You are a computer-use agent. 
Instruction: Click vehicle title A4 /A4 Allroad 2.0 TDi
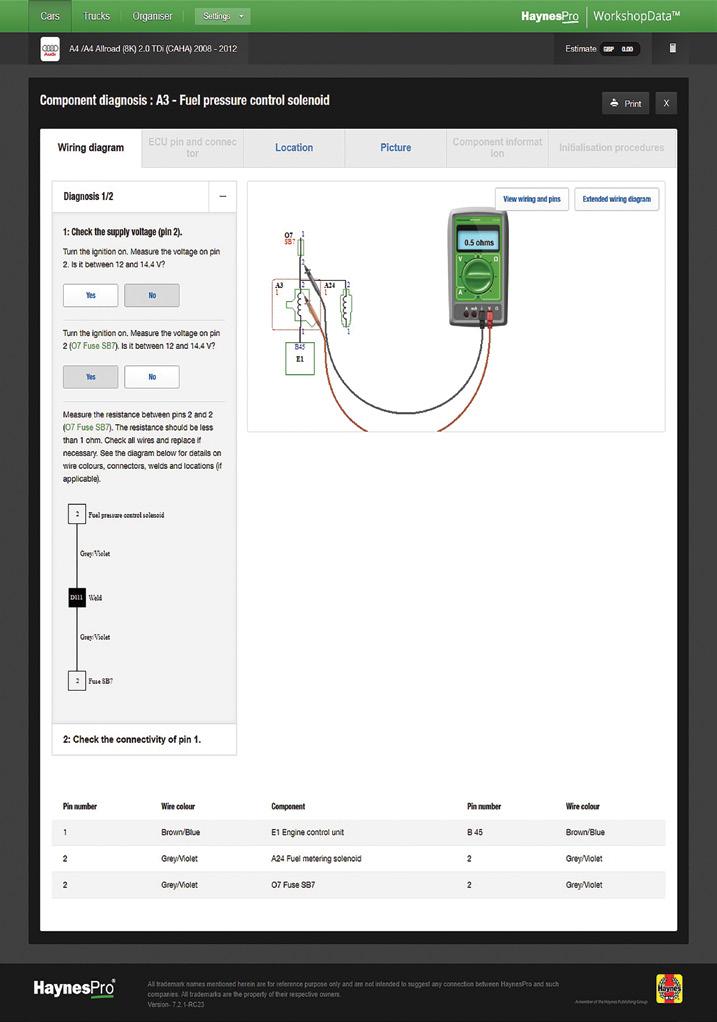[153, 49]
